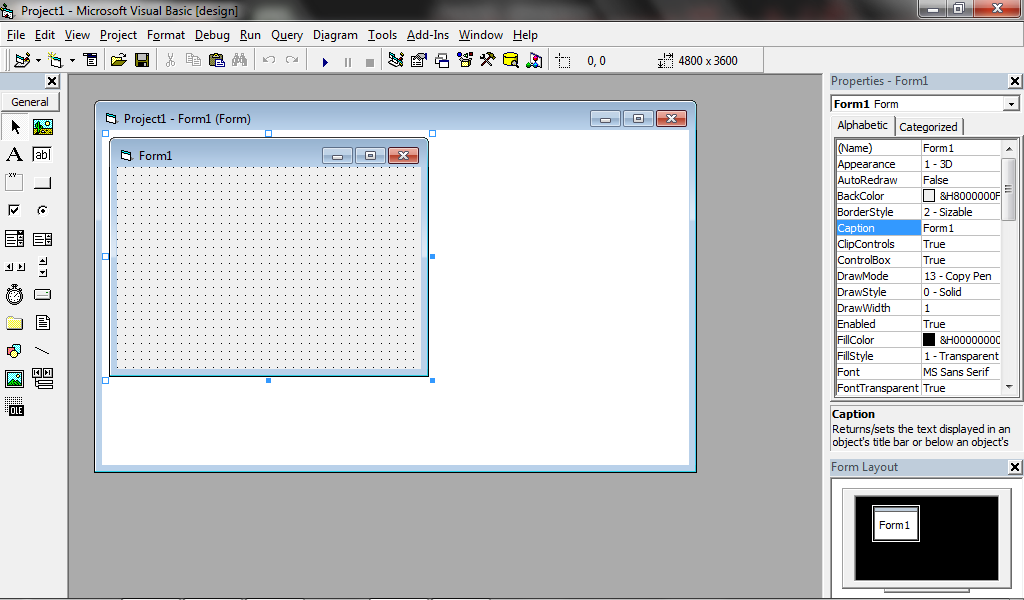Select the PictureBox control in the toolbox

tap(43, 127)
